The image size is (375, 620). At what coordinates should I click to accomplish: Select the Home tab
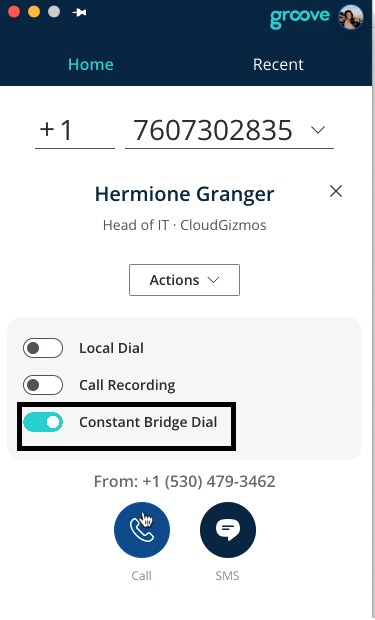91,64
